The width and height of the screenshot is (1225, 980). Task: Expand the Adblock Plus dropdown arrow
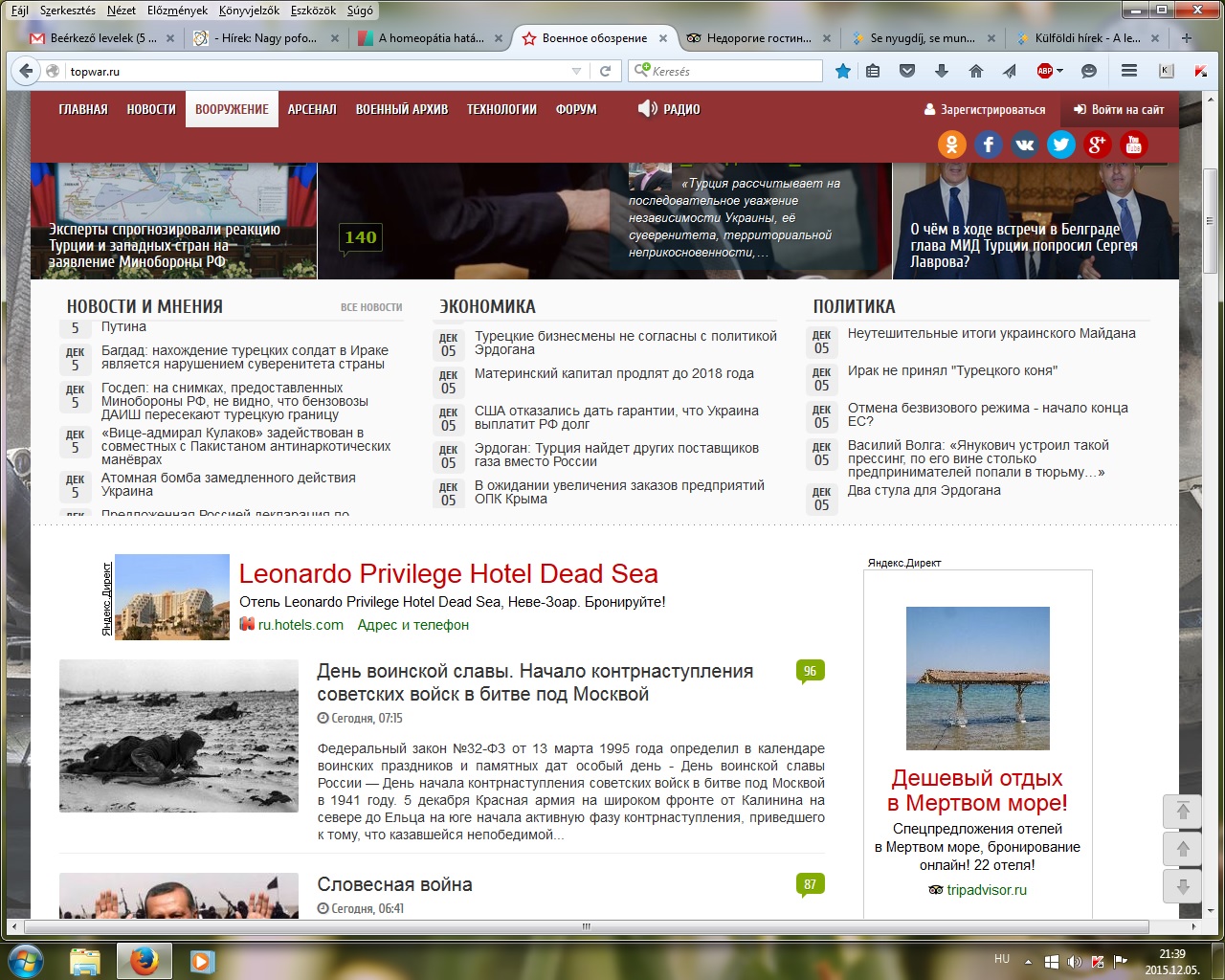tap(1060, 71)
